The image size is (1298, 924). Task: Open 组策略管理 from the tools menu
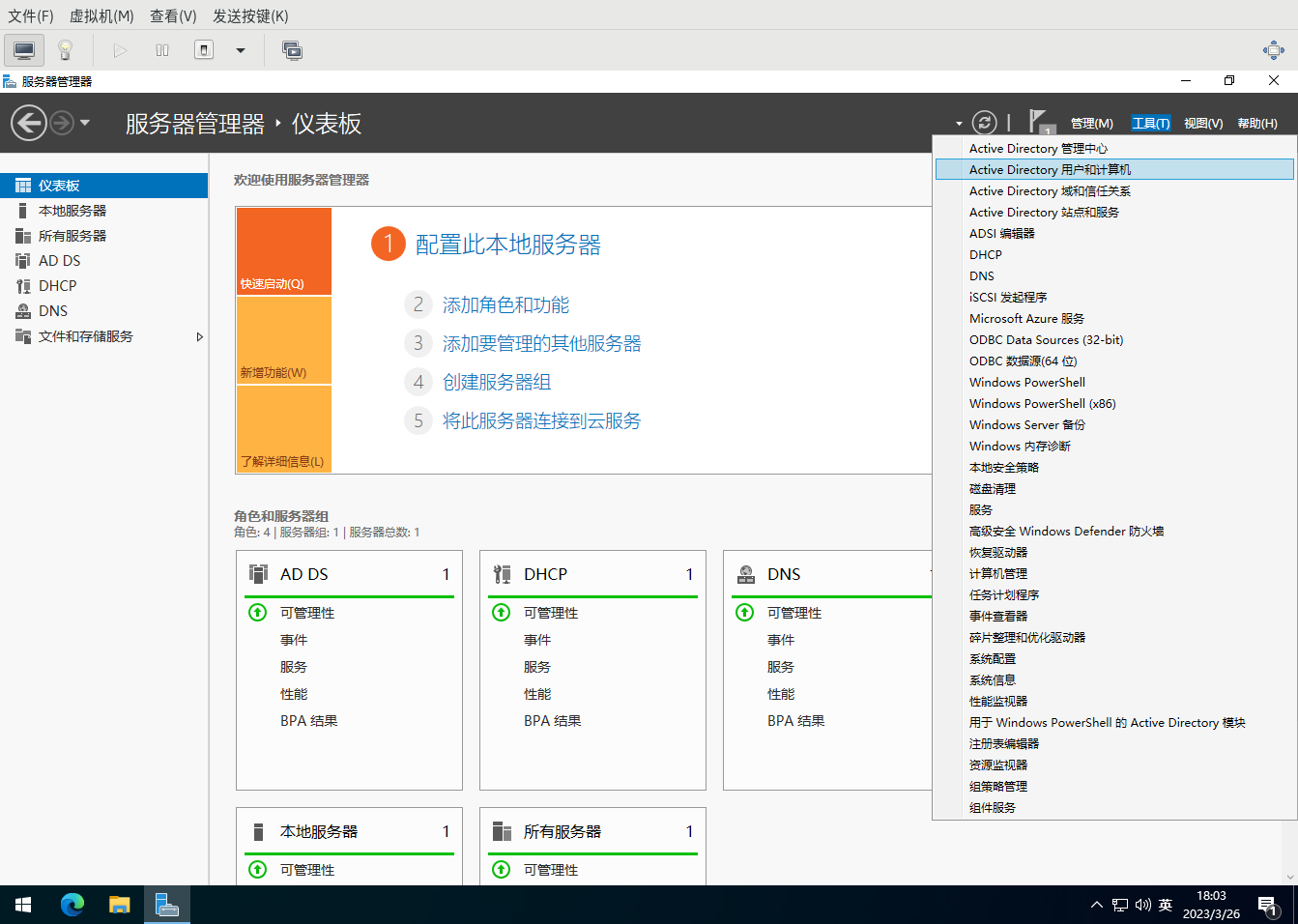coord(1114,787)
